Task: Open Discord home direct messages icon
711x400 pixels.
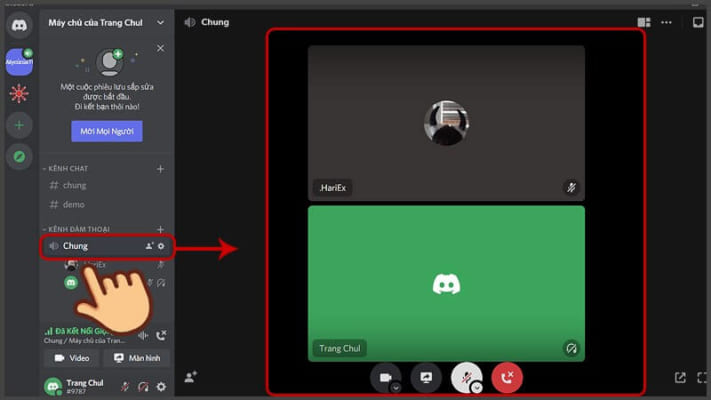Action: (x=19, y=25)
